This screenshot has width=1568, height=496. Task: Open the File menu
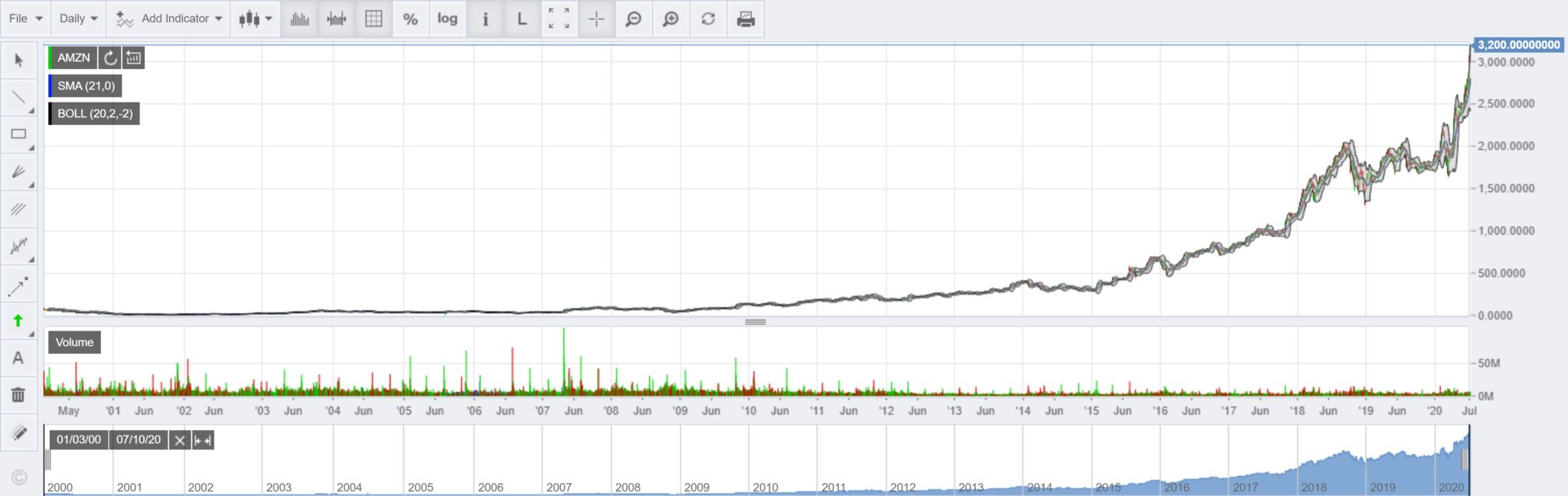(x=26, y=18)
